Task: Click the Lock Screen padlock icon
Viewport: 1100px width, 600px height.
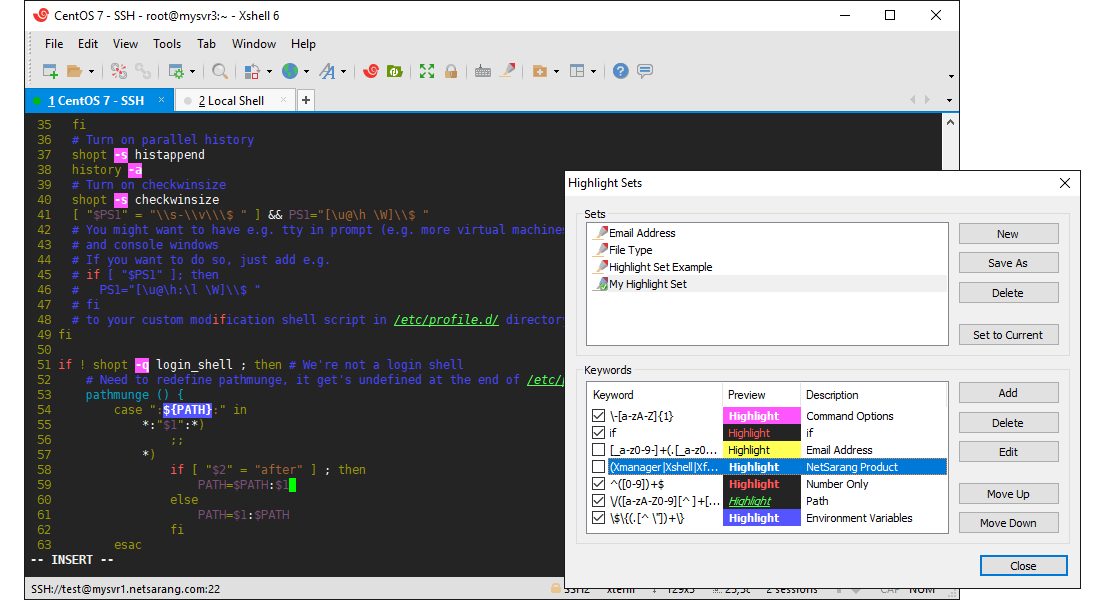Action: pyautogui.click(x=451, y=71)
